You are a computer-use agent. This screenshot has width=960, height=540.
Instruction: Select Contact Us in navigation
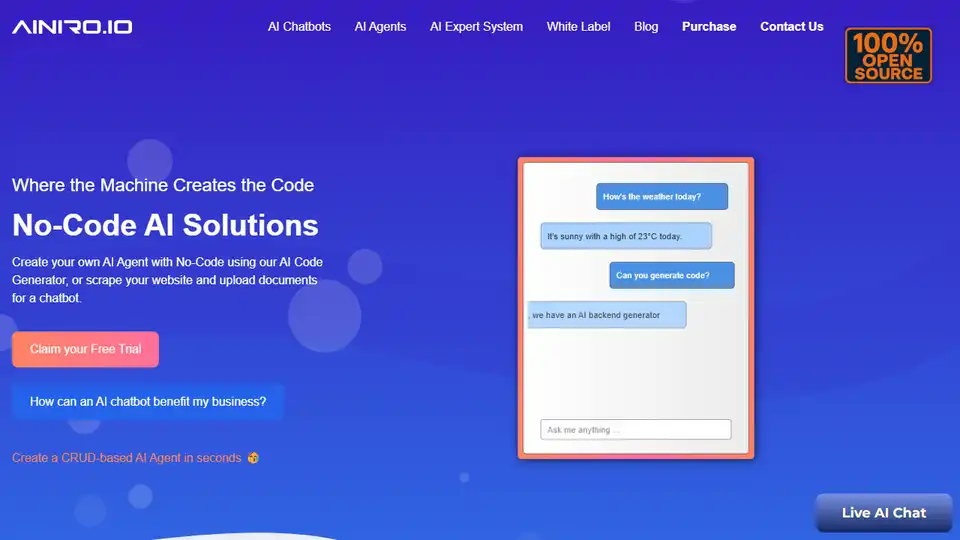[x=792, y=27]
